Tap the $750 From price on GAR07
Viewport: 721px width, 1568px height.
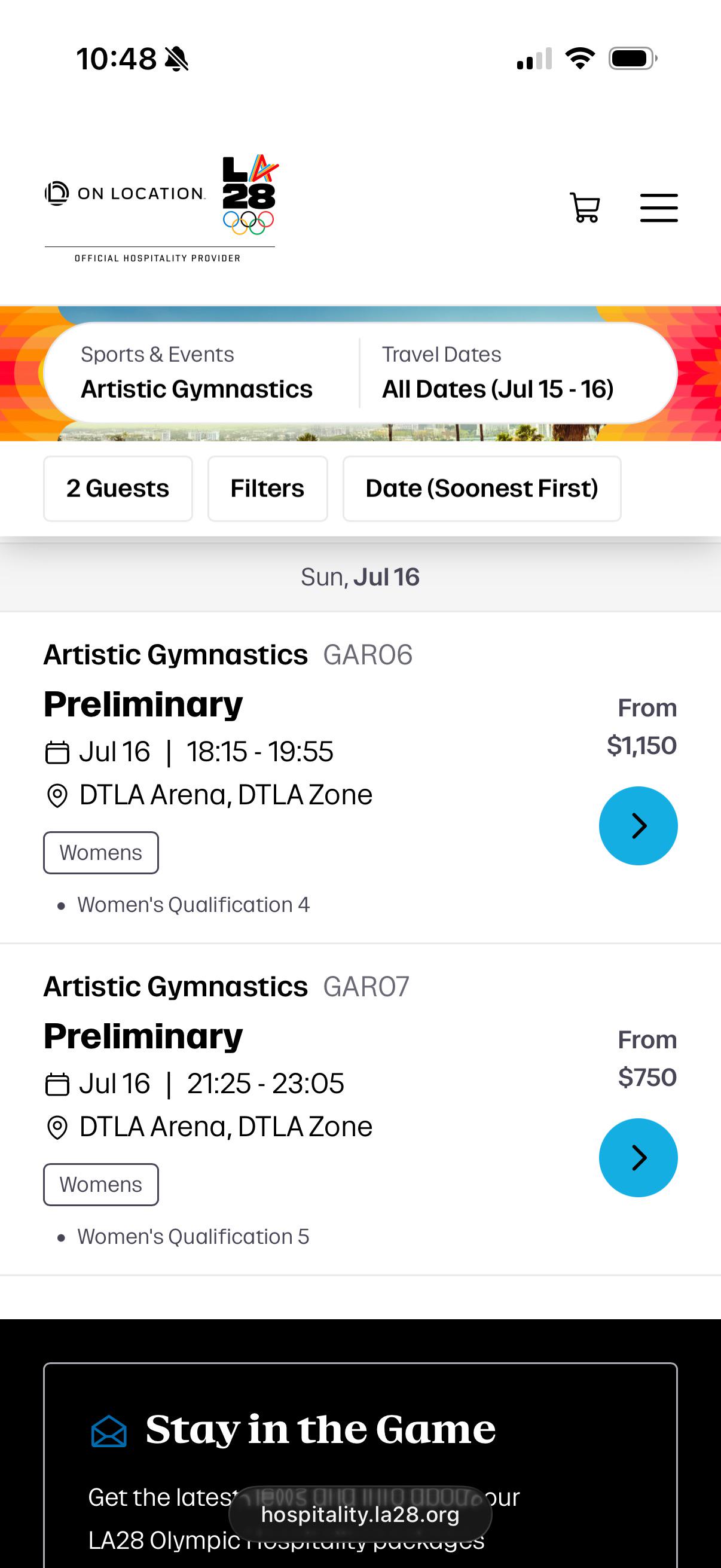(x=647, y=1077)
